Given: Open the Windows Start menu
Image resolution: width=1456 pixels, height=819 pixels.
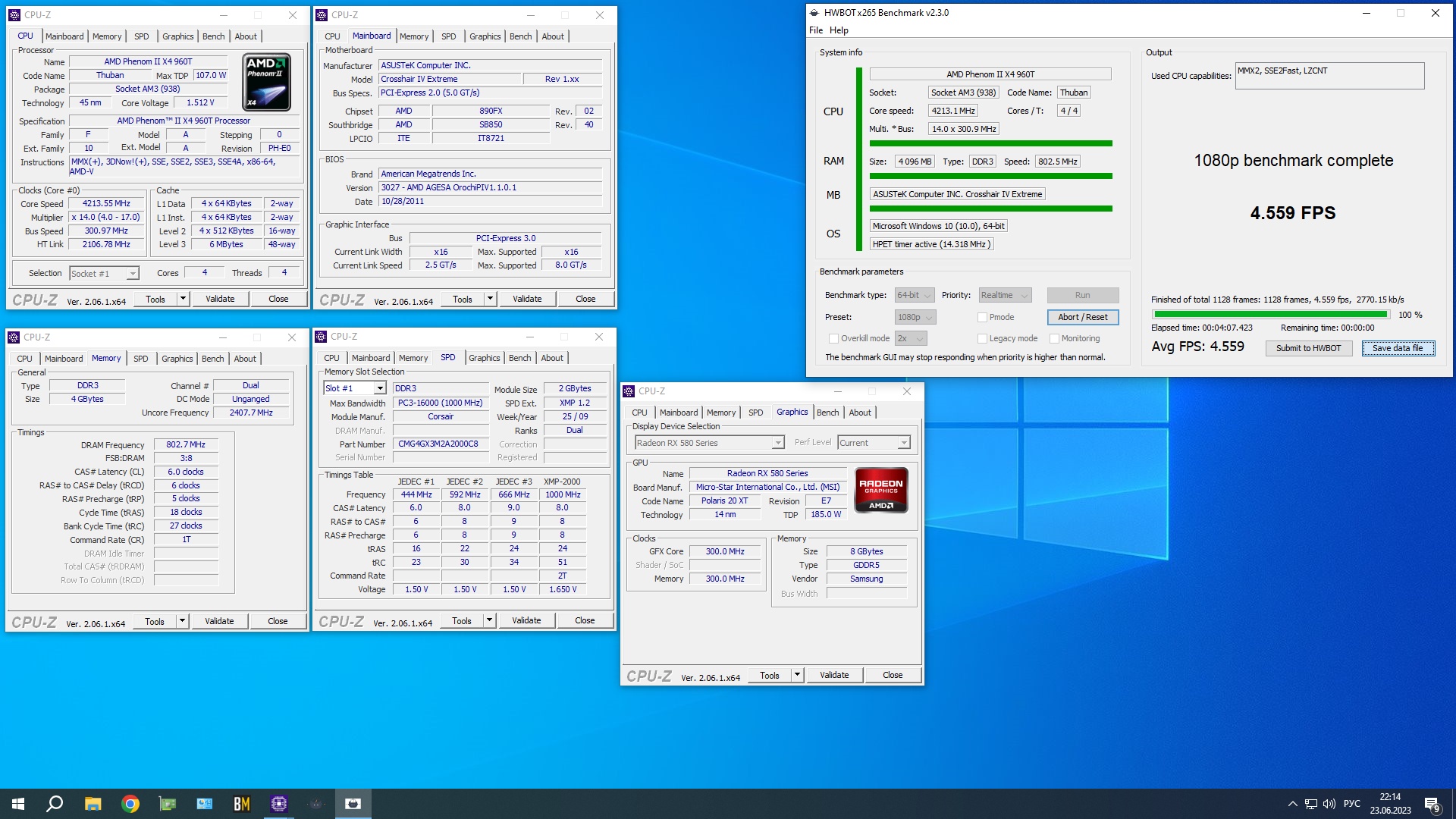Looking at the screenshot, I should point(18,804).
